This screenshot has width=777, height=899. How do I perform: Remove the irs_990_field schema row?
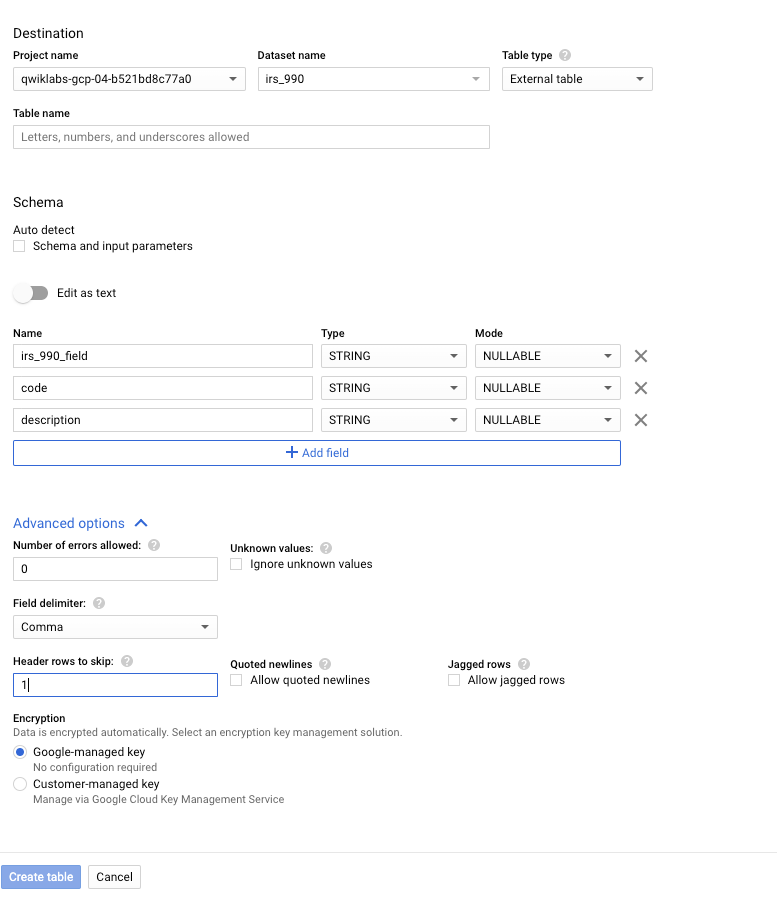pyautogui.click(x=641, y=356)
